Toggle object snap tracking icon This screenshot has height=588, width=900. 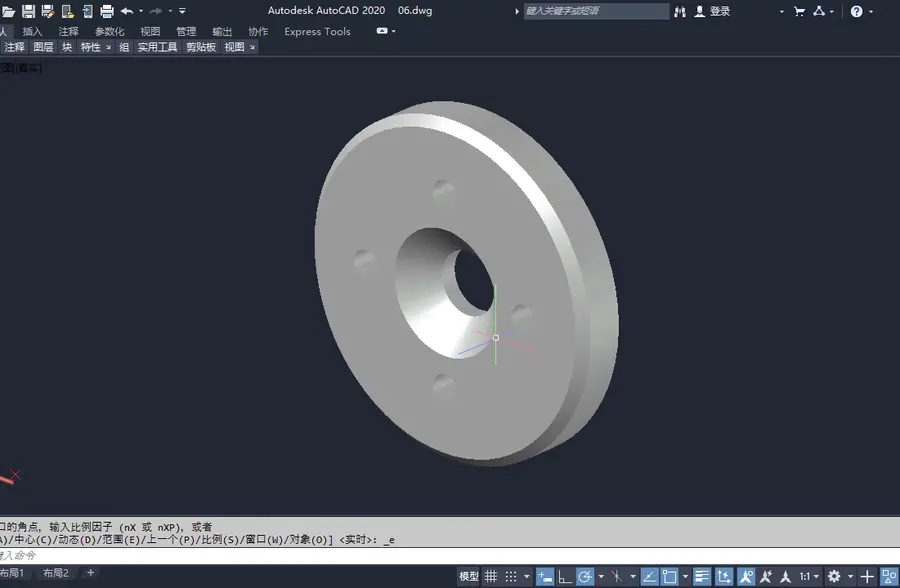pos(649,577)
